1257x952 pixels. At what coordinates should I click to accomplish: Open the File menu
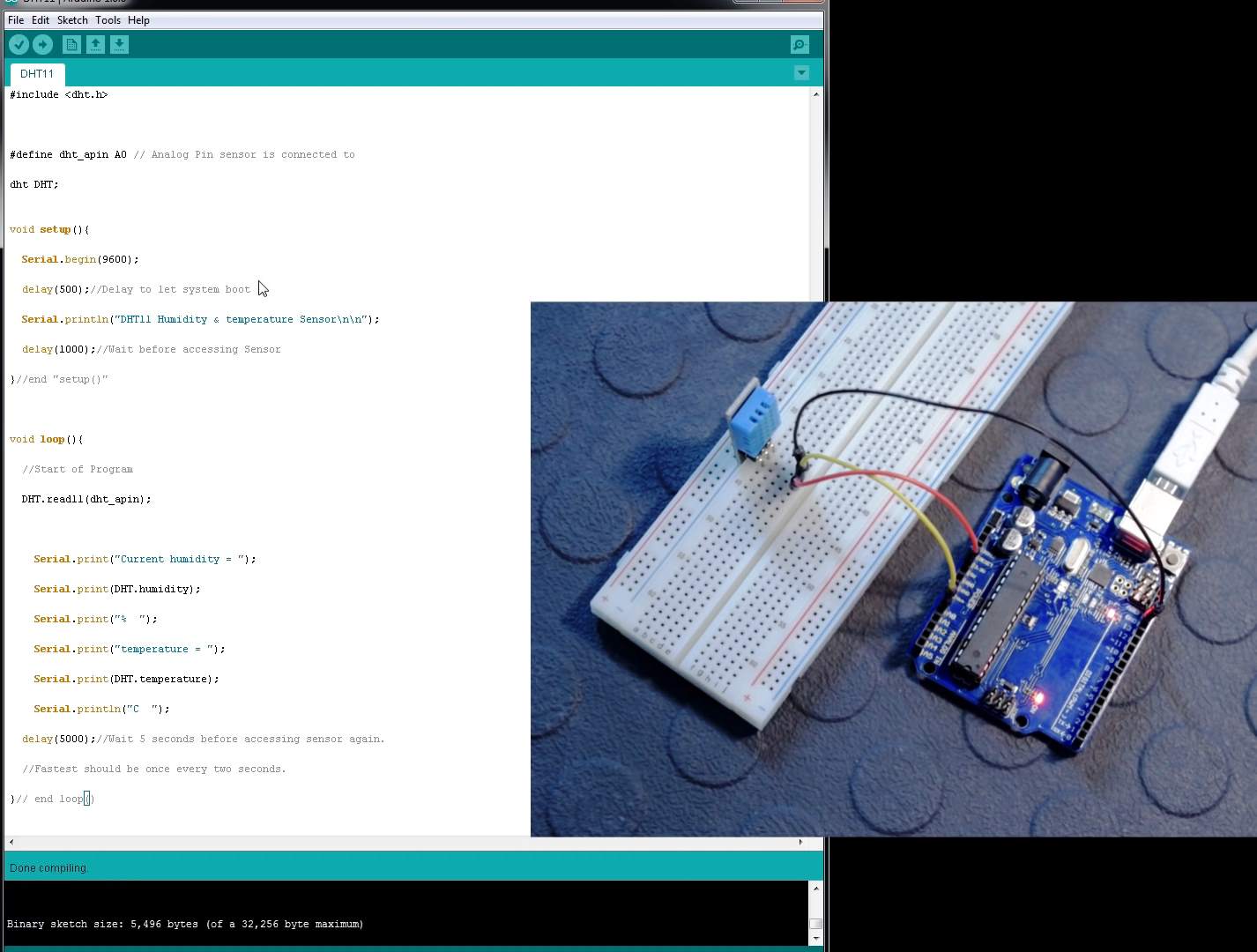[x=14, y=19]
